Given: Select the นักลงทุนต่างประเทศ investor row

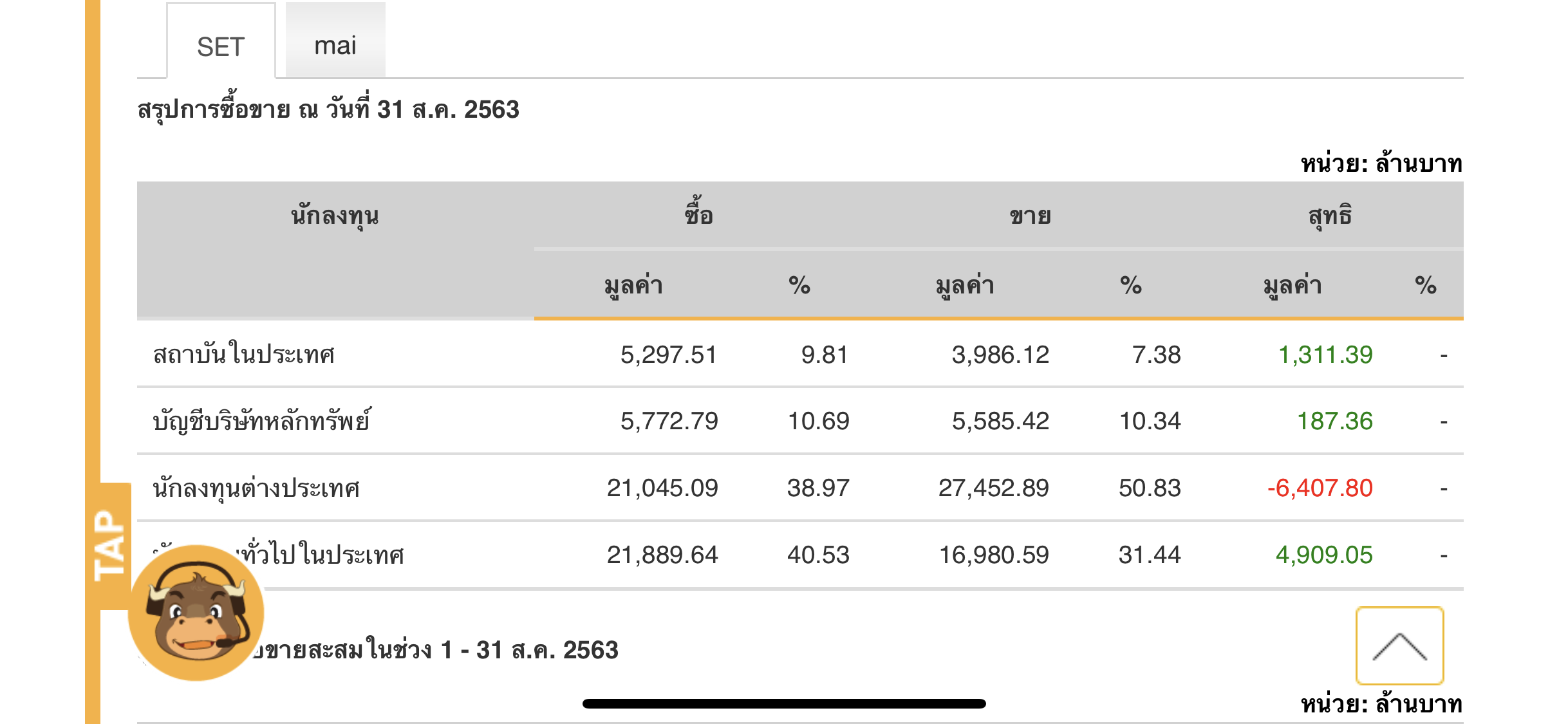Looking at the screenshot, I should pyautogui.click(x=256, y=488).
